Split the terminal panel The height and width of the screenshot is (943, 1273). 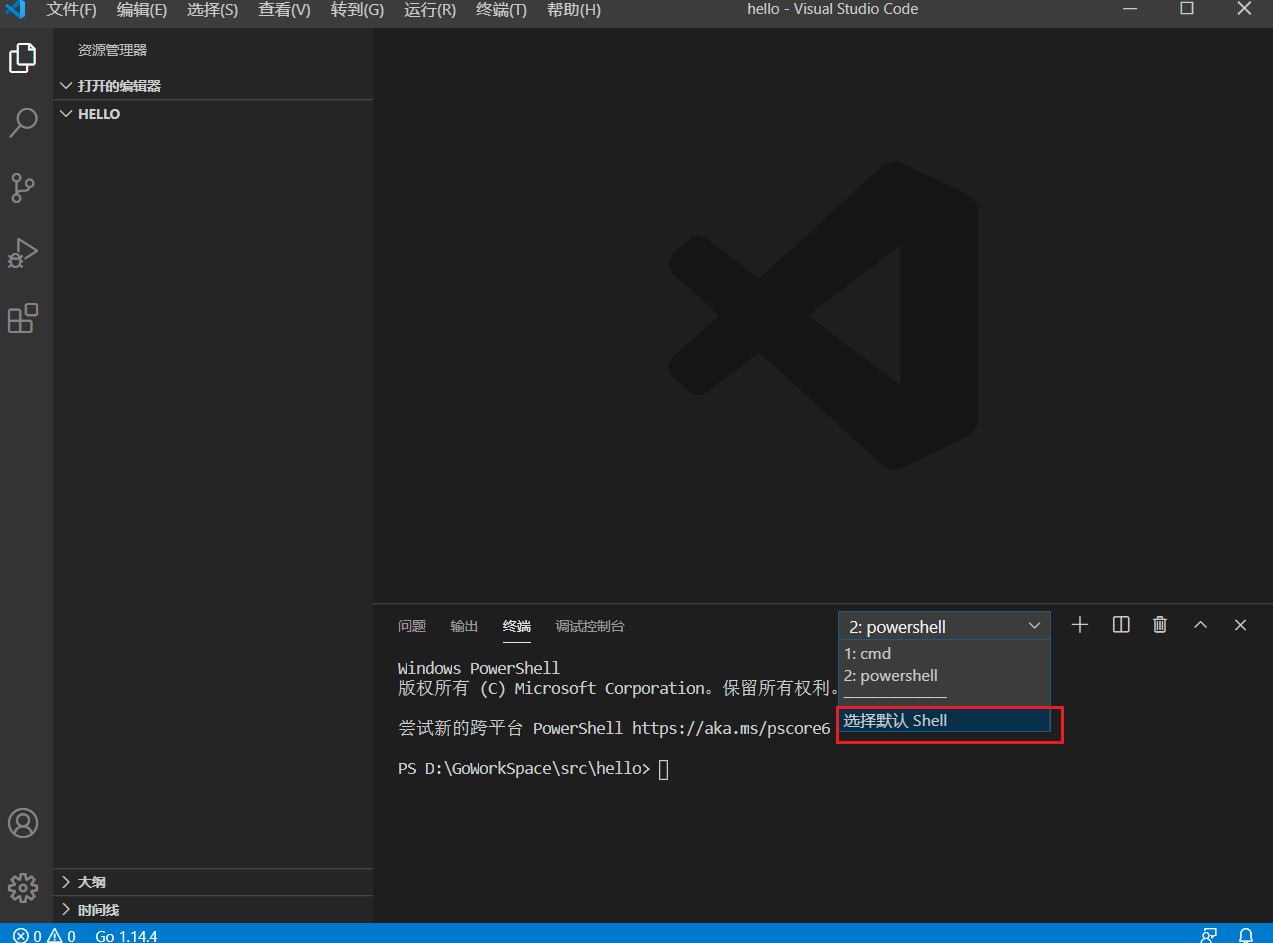pyautogui.click(x=1121, y=625)
